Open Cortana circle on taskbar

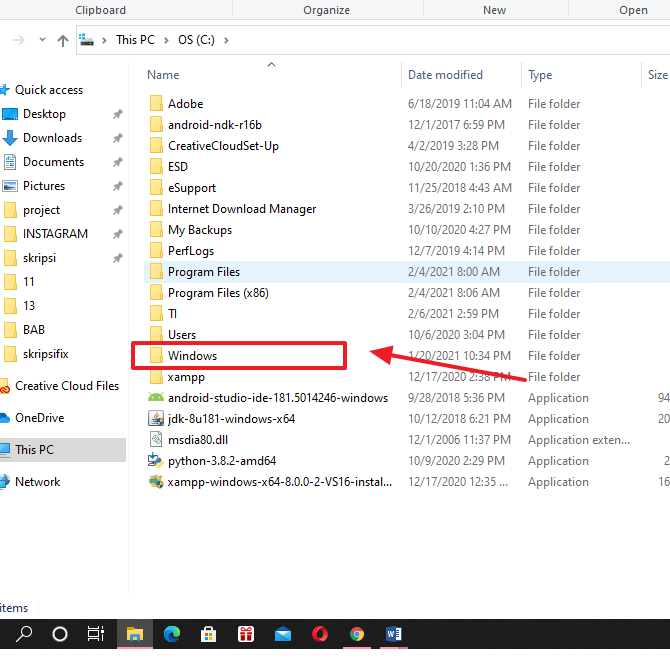point(60,634)
